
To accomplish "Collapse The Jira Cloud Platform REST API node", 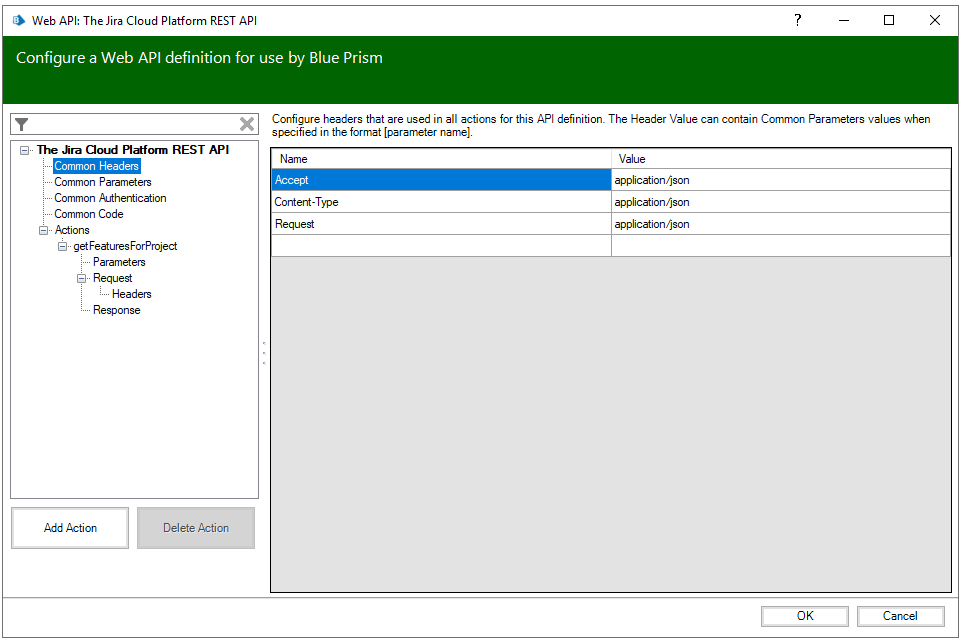I will [x=24, y=151].
